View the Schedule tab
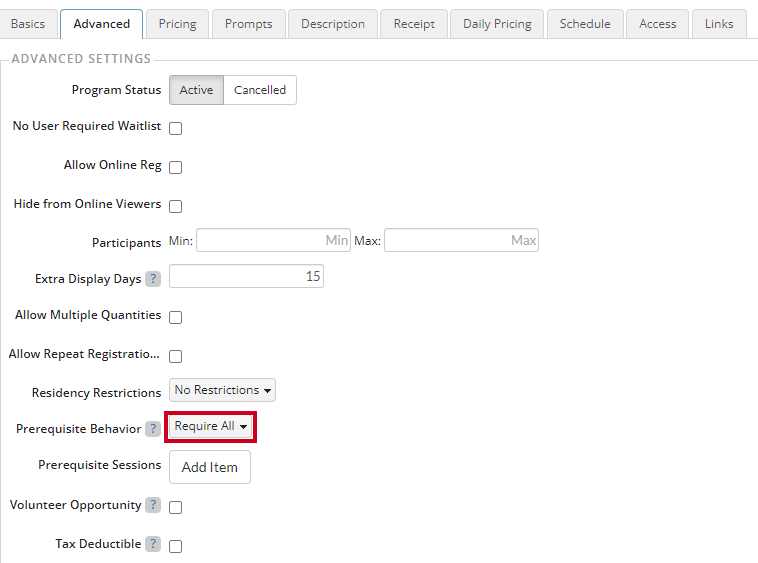This screenshot has height=563, width=758. pyautogui.click(x=585, y=24)
